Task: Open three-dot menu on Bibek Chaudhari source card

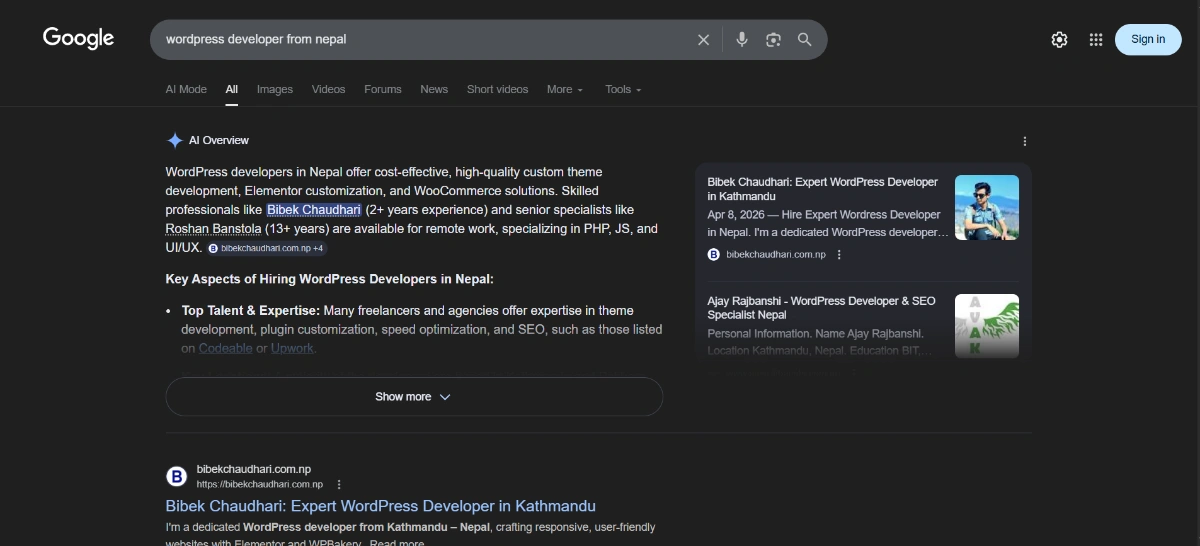Action: [x=839, y=254]
